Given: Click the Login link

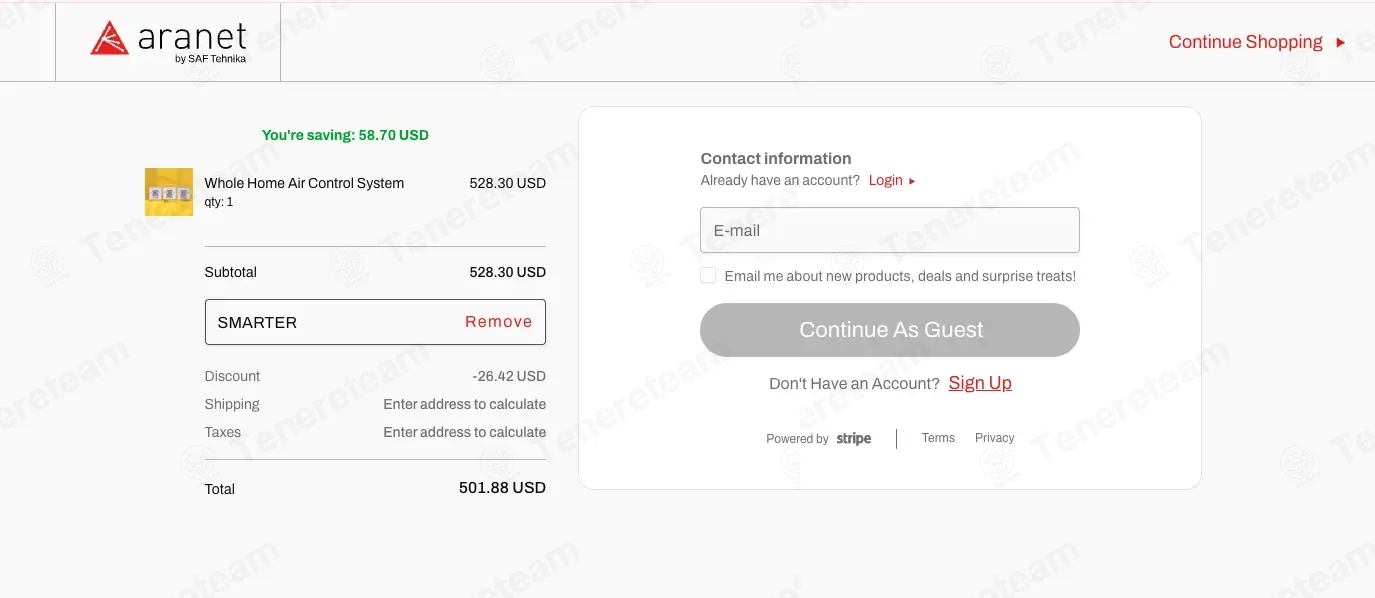Looking at the screenshot, I should [x=886, y=181].
